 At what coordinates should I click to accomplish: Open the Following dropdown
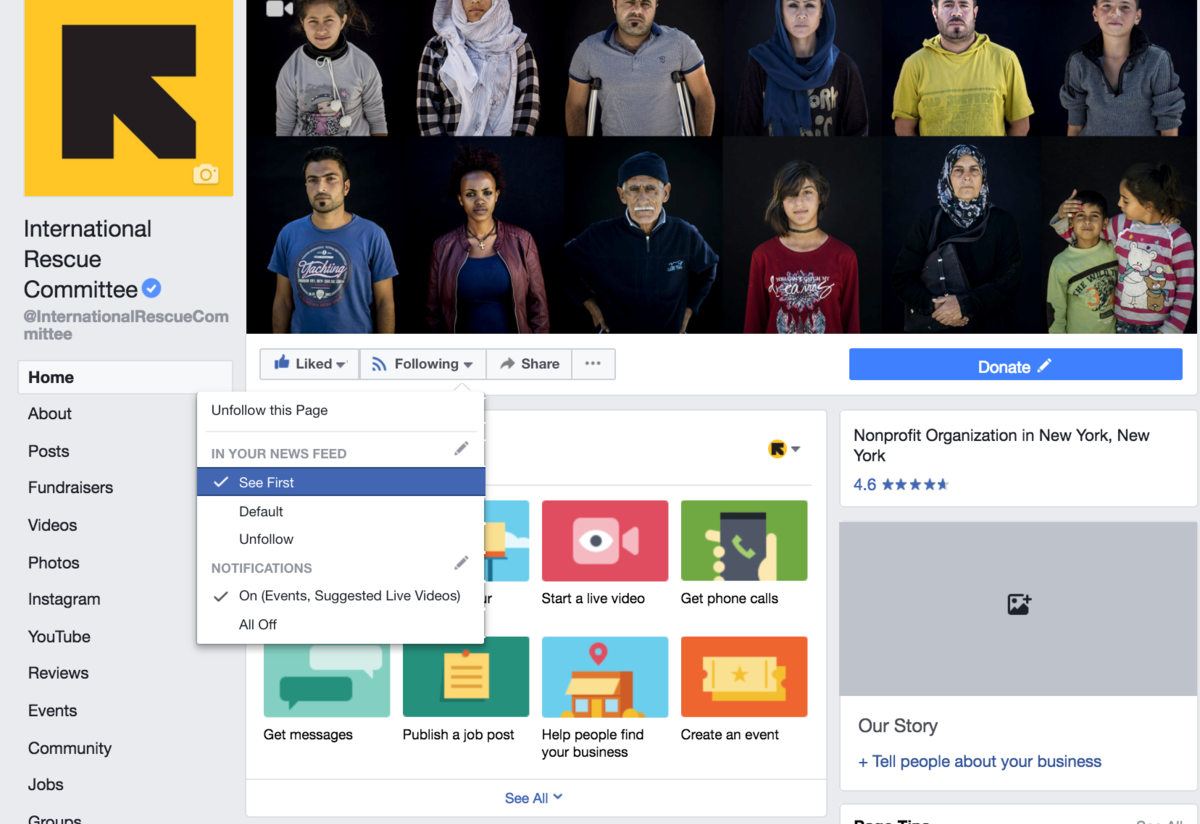pos(422,364)
